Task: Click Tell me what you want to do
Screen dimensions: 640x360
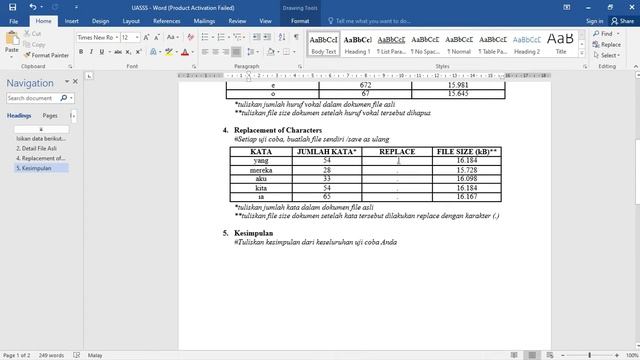Action: click(369, 21)
